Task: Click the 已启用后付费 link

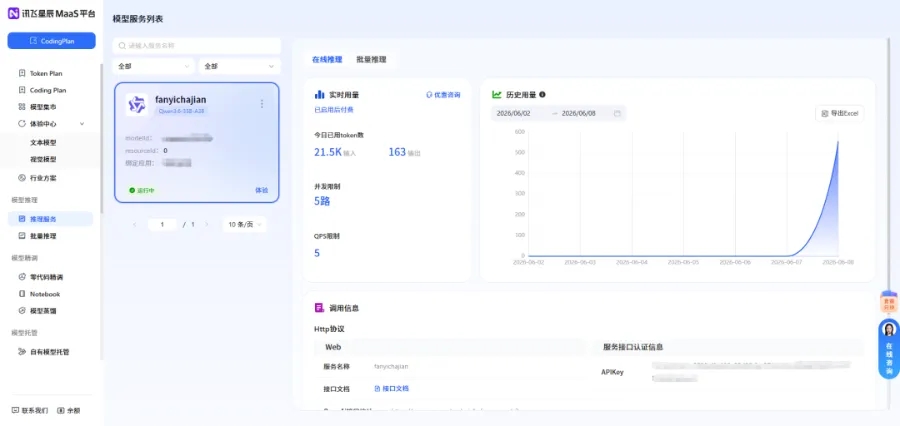Action: click(x=333, y=109)
